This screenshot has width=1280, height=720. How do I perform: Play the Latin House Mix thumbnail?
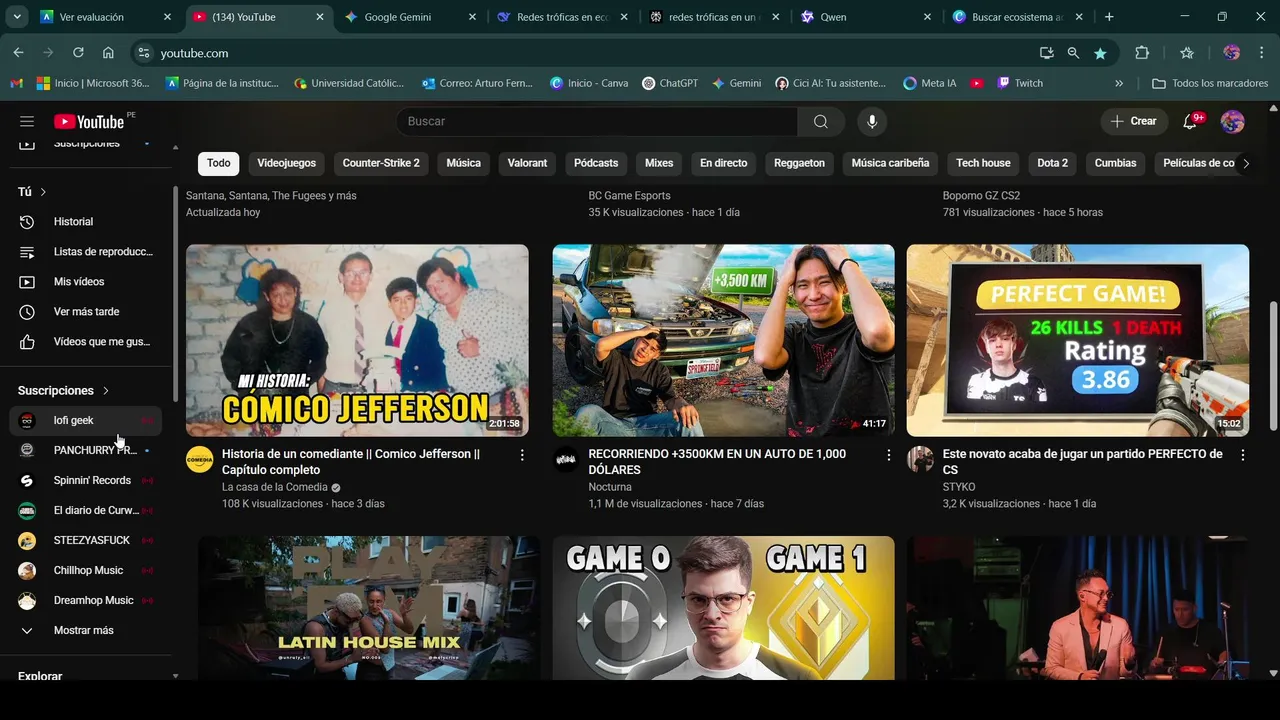tap(369, 608)
